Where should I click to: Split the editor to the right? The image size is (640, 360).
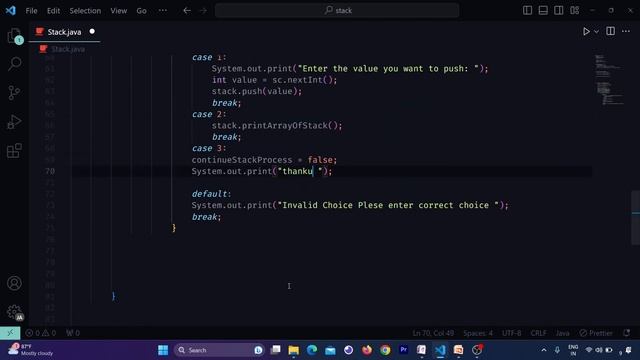pos(610,31)
